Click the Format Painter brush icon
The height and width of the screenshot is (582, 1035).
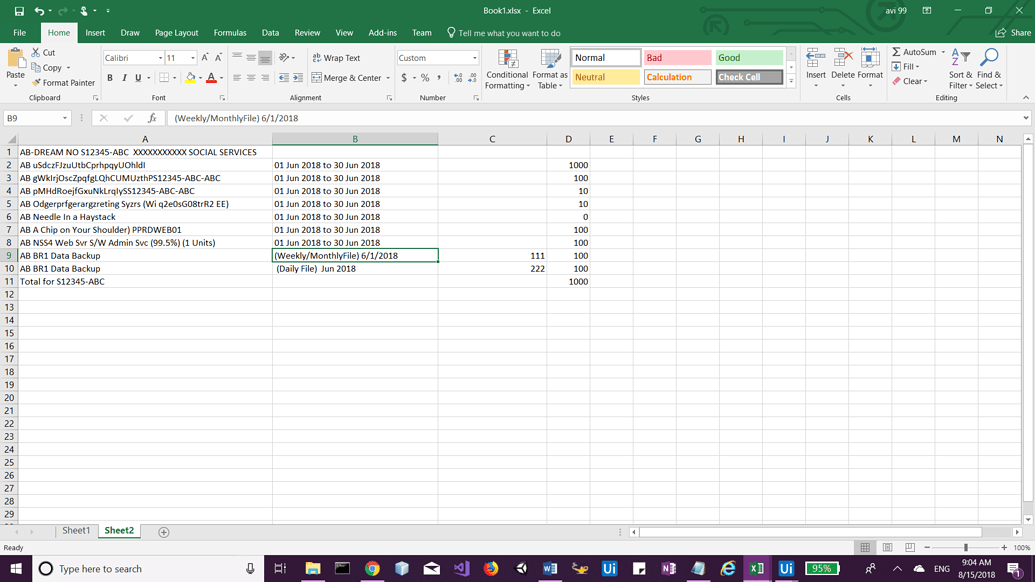tap(36, 82)
